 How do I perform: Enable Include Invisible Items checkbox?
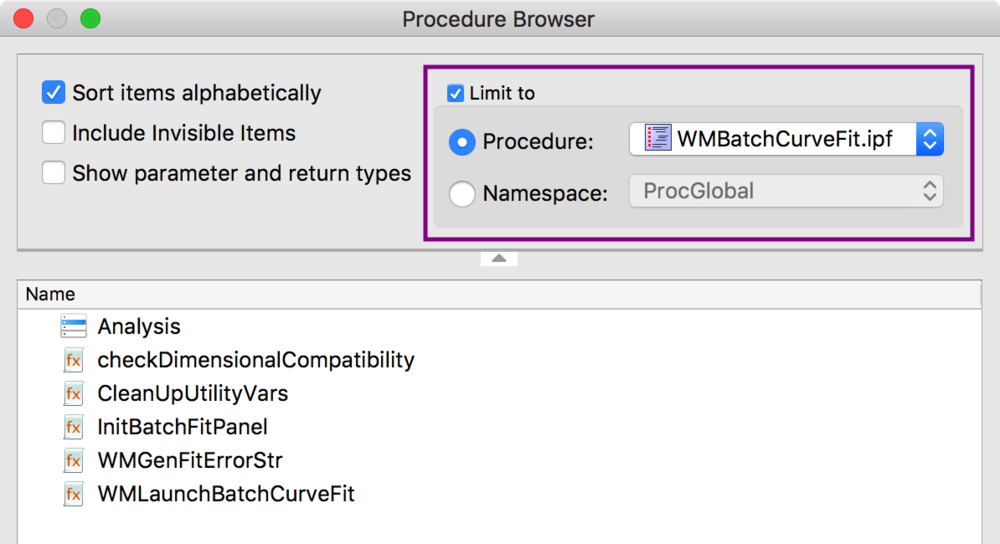point(54,133)
